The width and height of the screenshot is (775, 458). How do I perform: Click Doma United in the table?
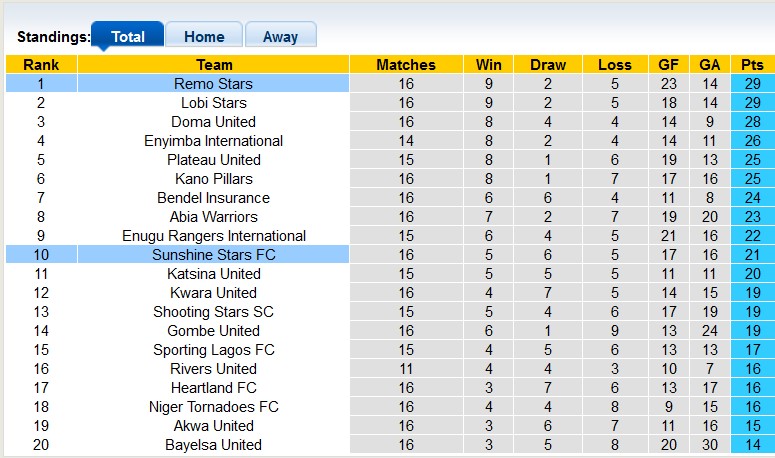click(x=213, y=122)
